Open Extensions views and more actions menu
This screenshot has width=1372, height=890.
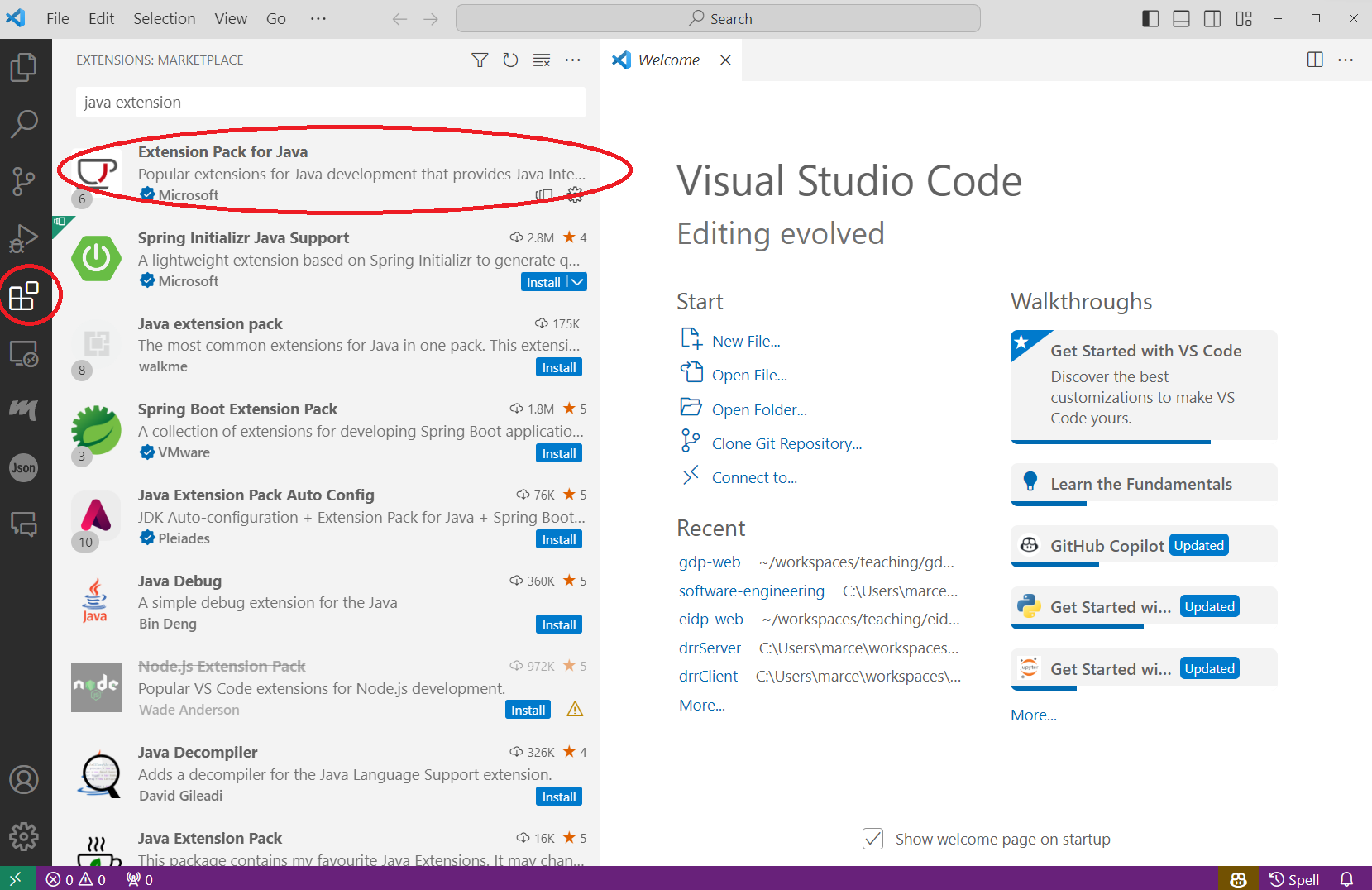[572, 60]
